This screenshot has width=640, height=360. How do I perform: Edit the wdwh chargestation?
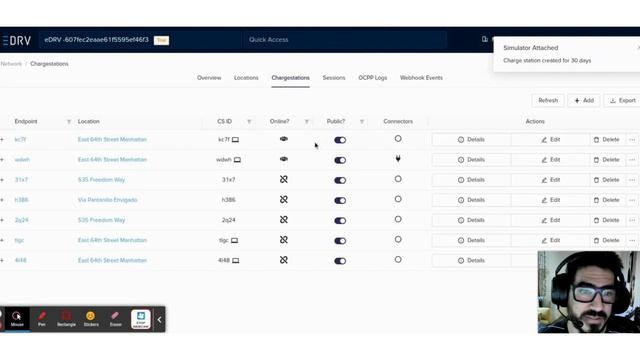click(x=551, y=160)
